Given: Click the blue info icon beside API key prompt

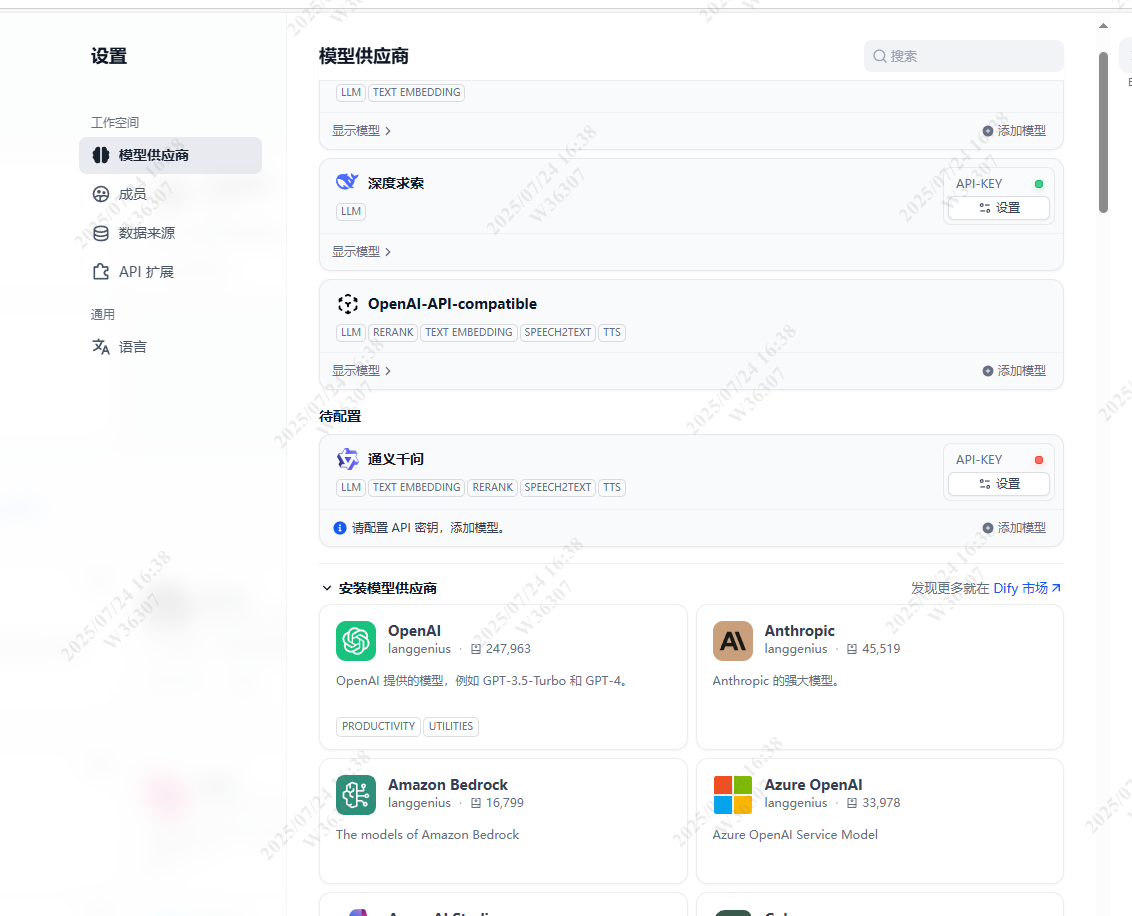Looking at the screenshot, I should (340, 528).
